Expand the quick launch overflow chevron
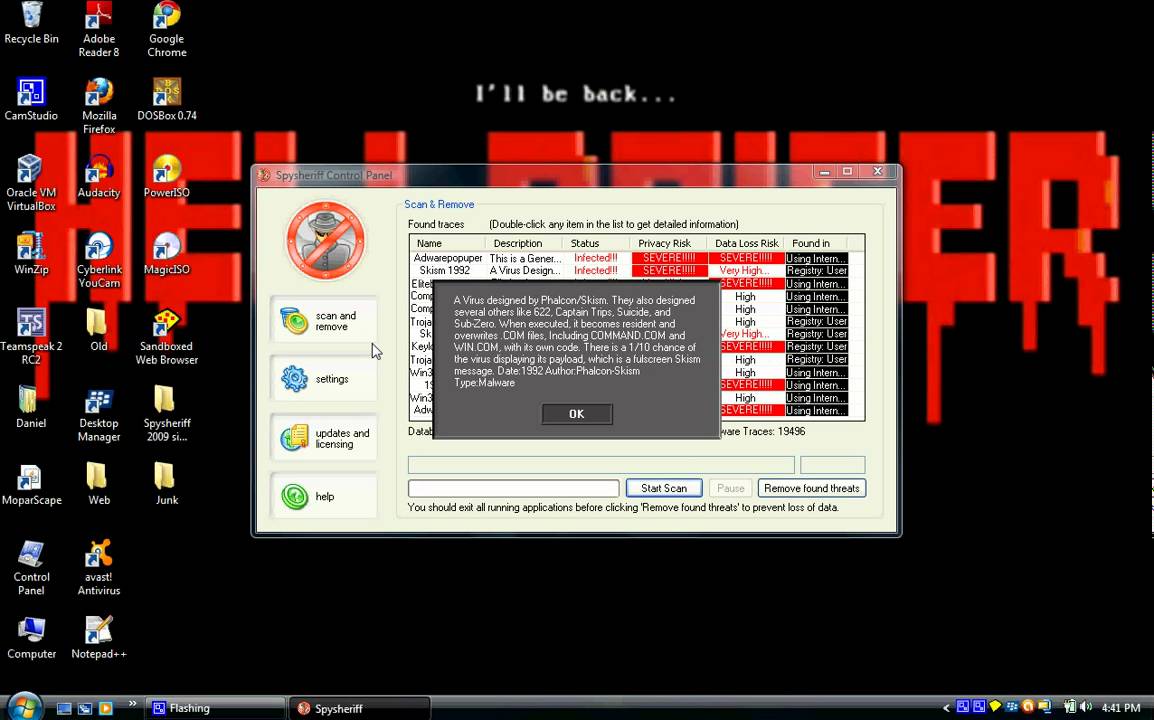The image size is (1154, 720). (132, 704)
